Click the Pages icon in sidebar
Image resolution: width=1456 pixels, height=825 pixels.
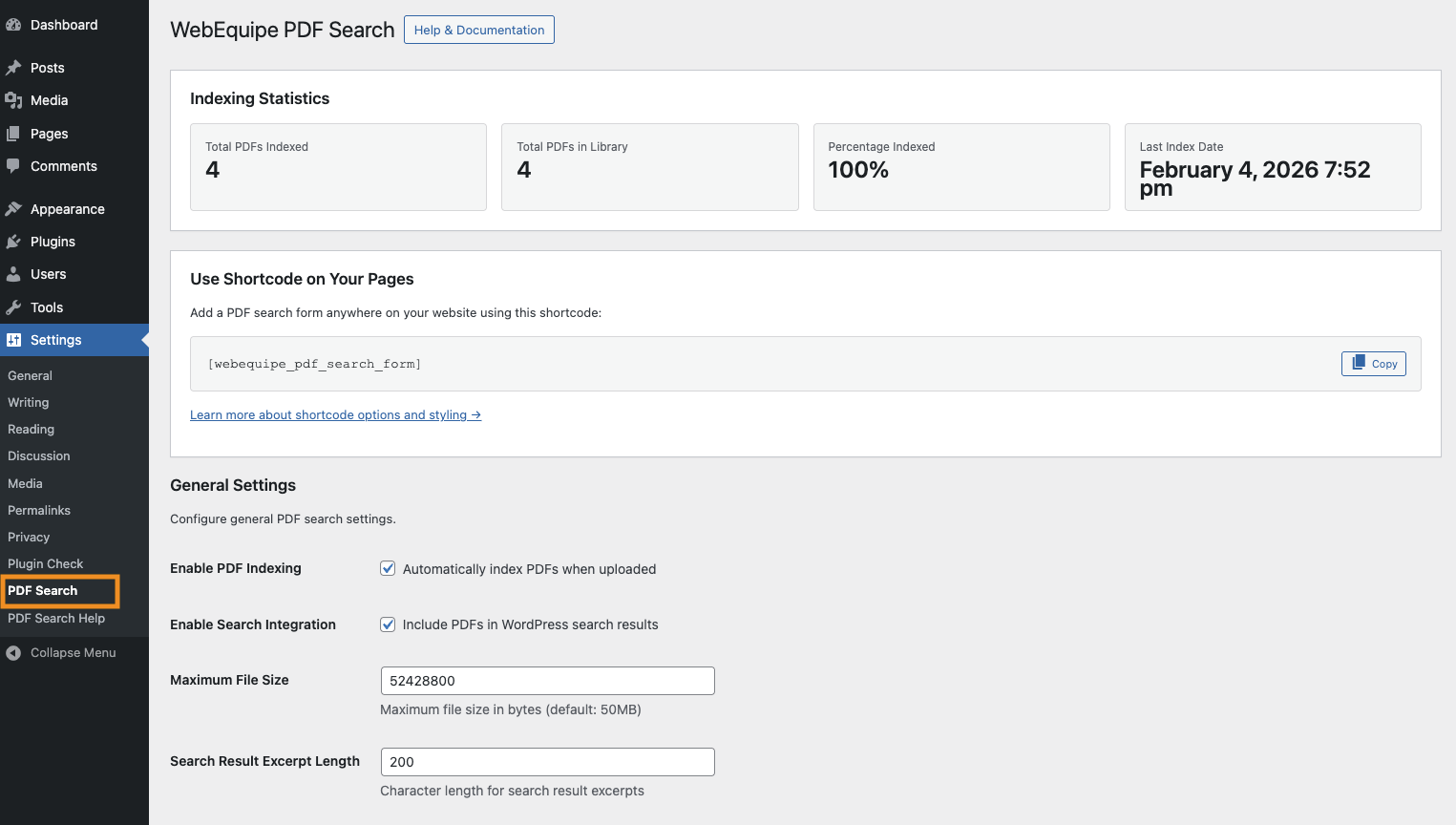coord(13,134)
